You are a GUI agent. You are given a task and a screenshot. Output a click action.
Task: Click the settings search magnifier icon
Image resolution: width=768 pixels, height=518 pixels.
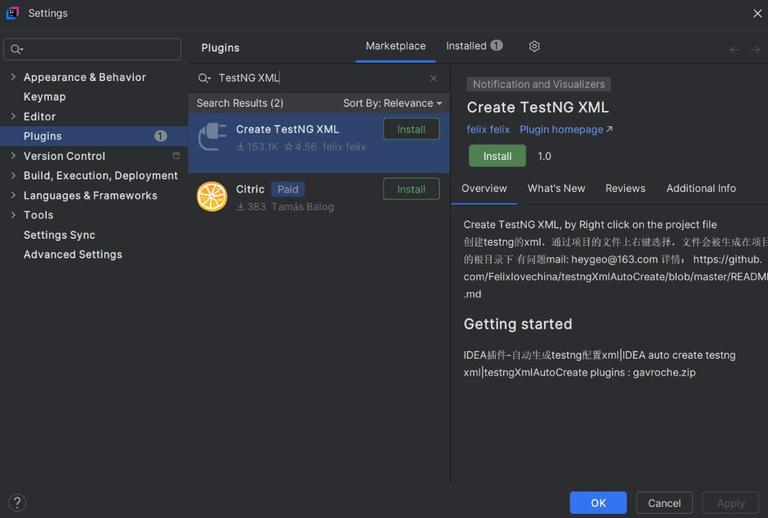pos(16,49)
